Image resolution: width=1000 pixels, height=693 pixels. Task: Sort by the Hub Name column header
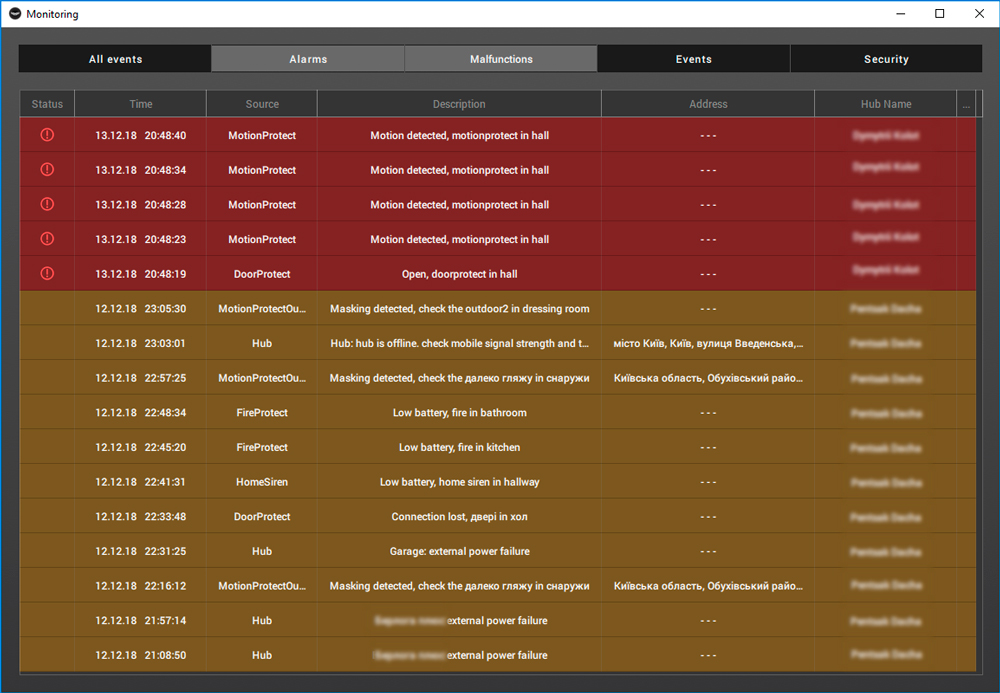886,104
